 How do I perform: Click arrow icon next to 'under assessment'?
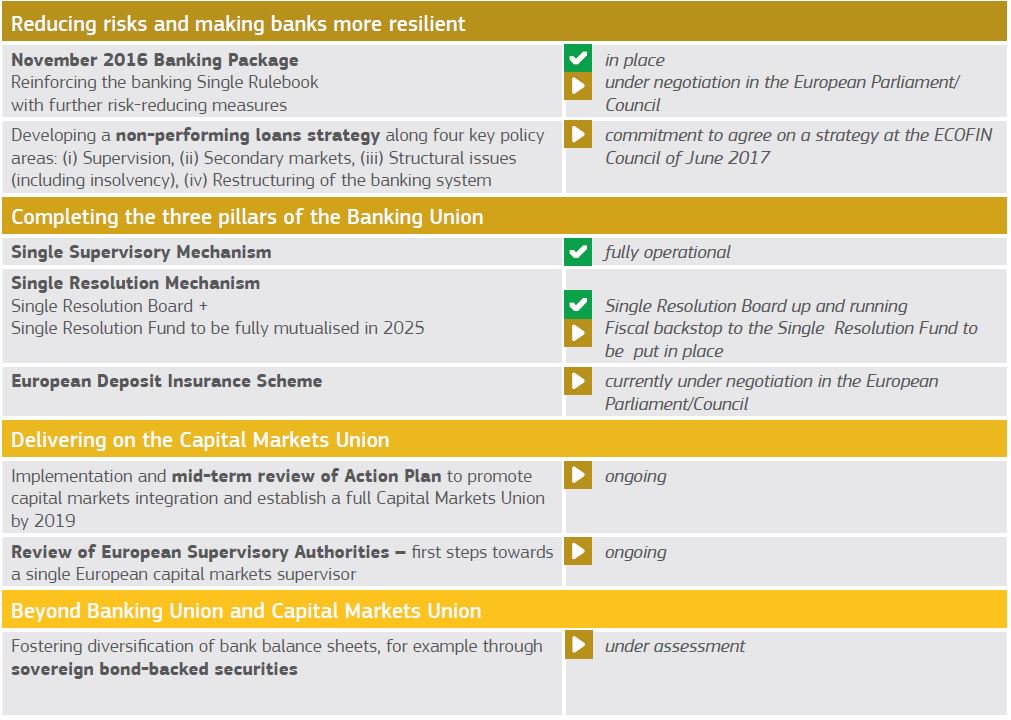click(x=578, y=645)
